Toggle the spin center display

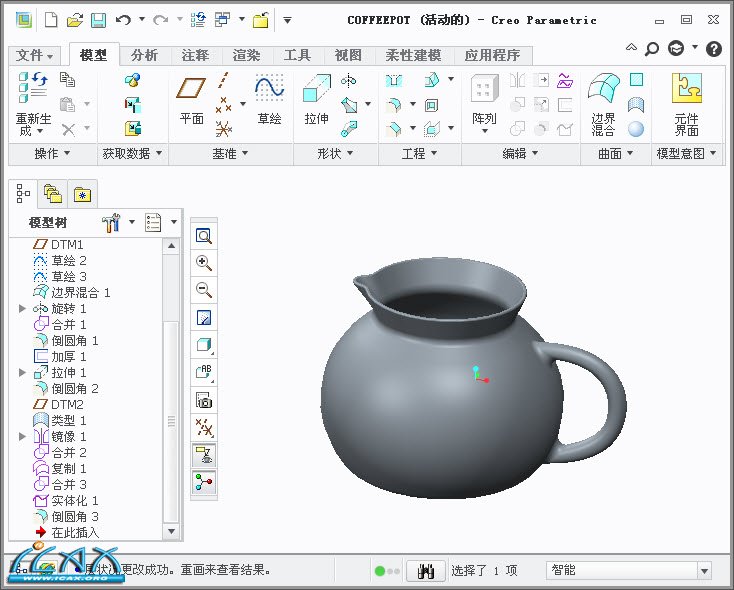tap(204, 482)
